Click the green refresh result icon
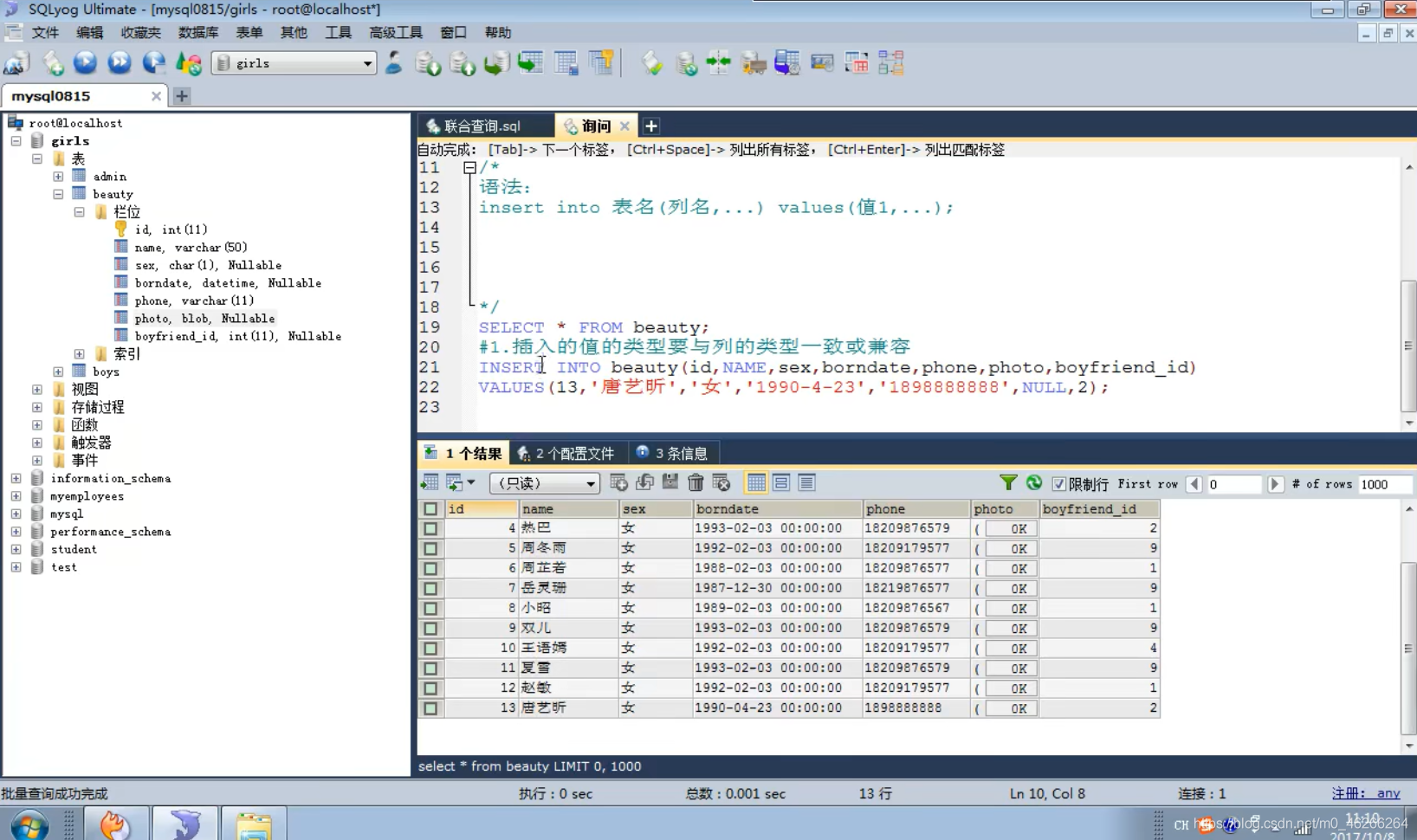 (1034, 482)
